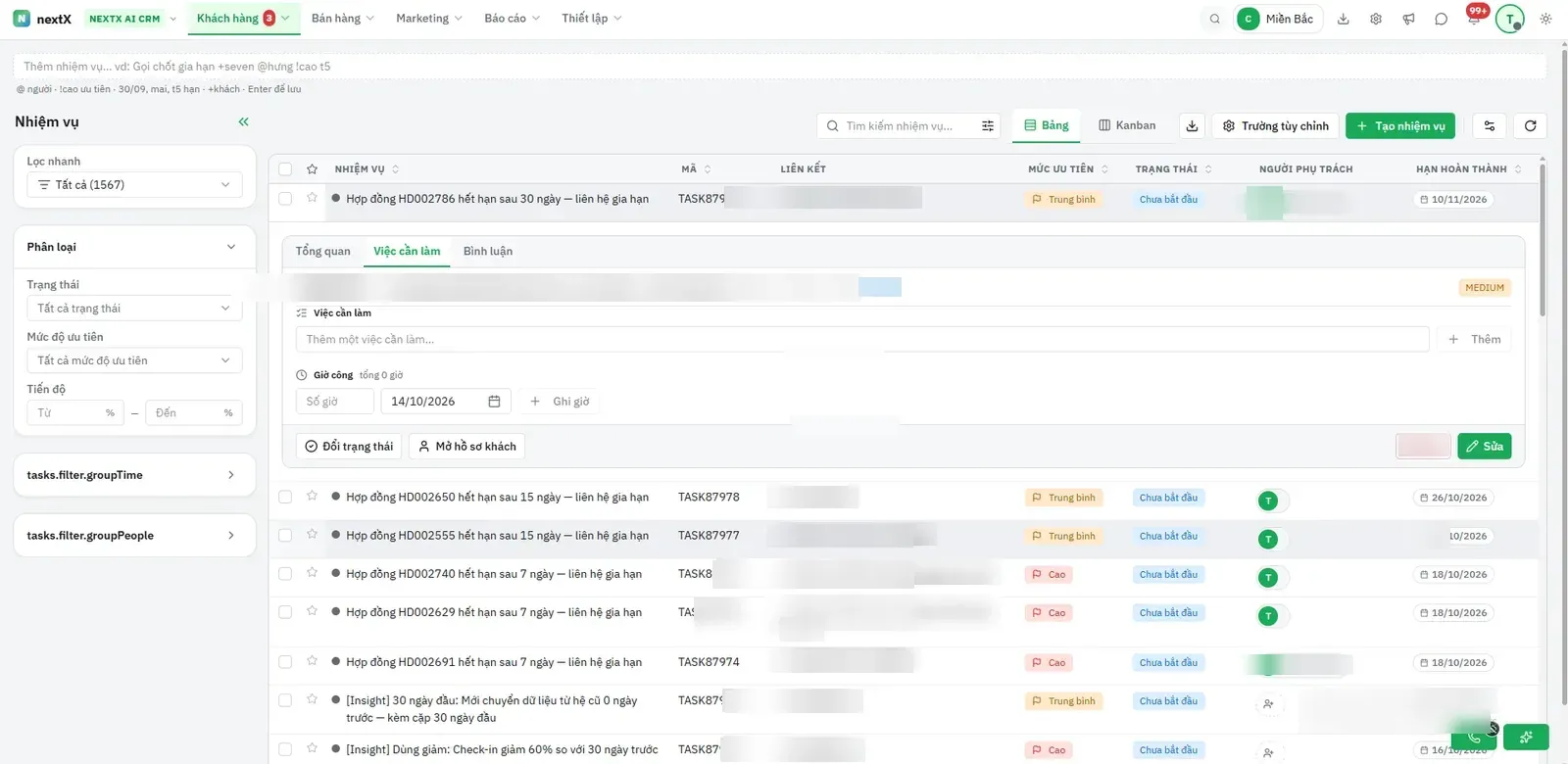Switch to Bình luận tab

pyautogui.click(x=488, y=252)
